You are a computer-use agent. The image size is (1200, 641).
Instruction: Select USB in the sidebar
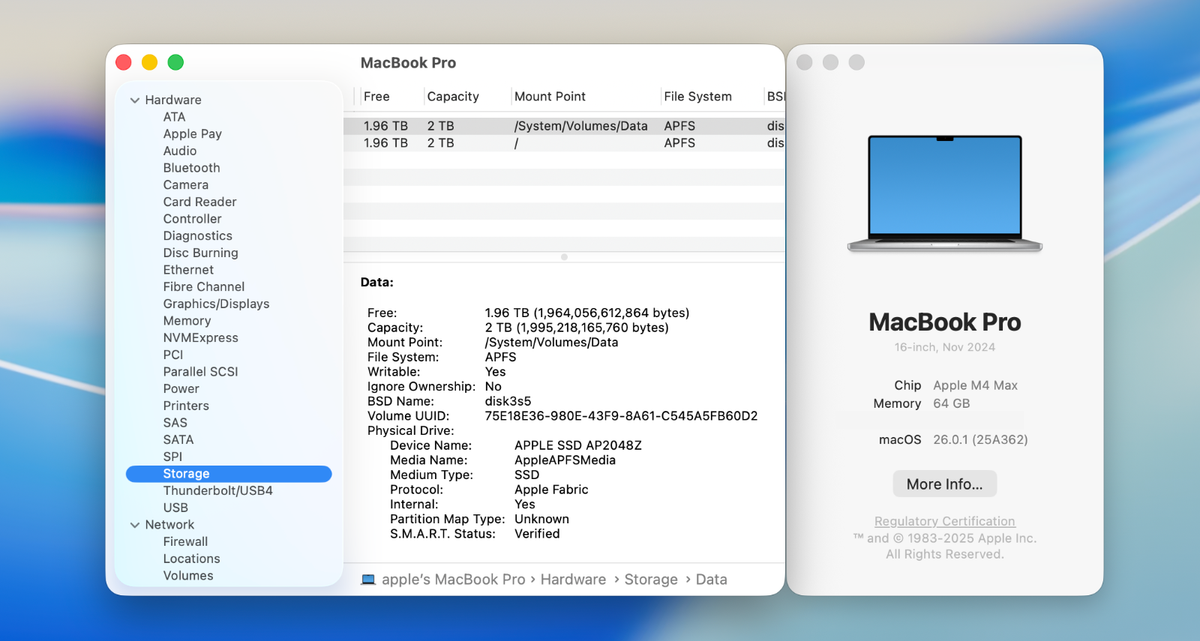pyautogui.click(x=175, y=508)
